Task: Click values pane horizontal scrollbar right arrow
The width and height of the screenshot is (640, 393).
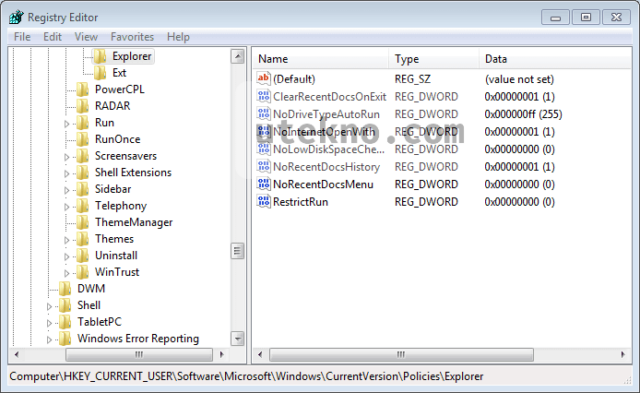Action: (x=622, y=354)
